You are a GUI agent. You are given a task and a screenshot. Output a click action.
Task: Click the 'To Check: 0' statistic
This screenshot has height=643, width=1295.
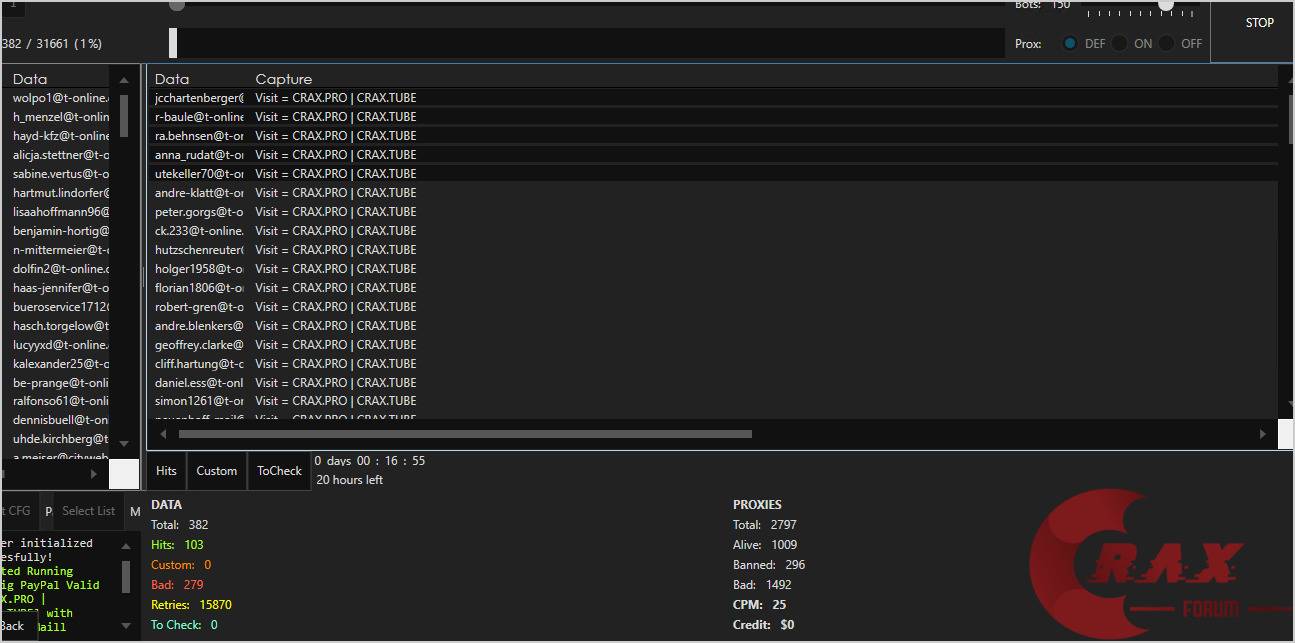coord(184,625)
